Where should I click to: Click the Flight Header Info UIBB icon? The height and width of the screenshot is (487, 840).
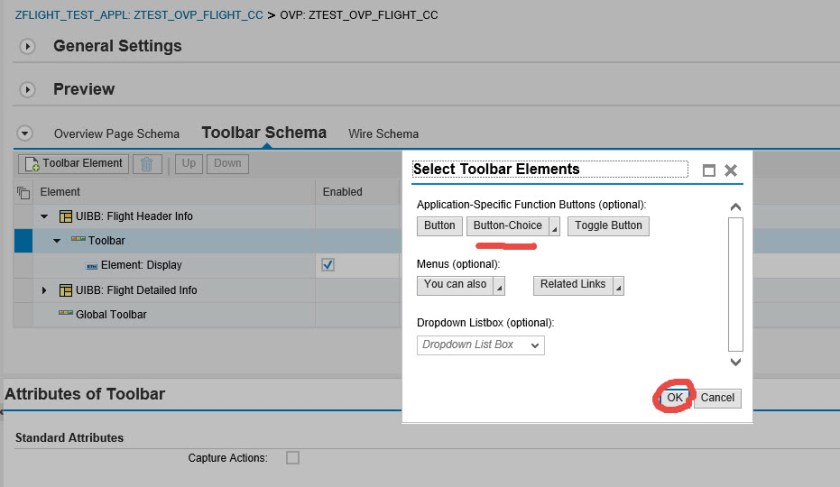click(65, 216)
